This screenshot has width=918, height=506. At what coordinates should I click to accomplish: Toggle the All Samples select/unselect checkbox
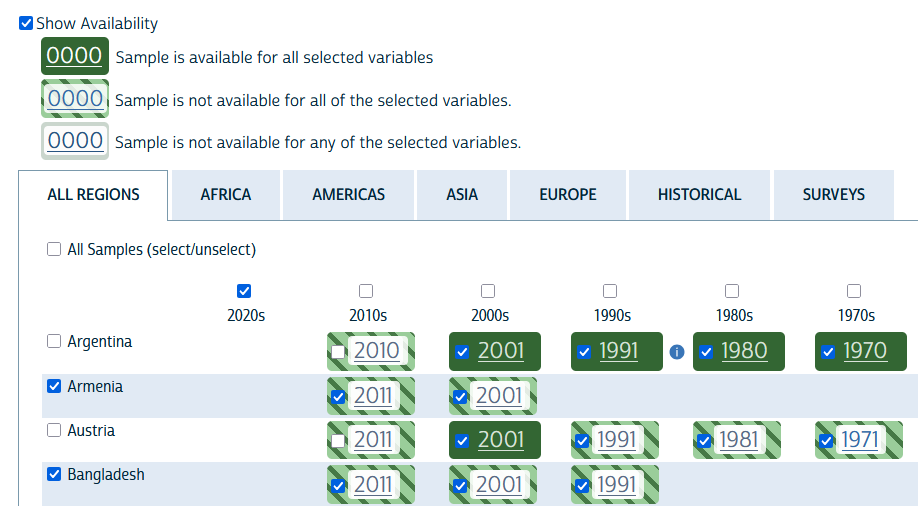coord(54,249)
